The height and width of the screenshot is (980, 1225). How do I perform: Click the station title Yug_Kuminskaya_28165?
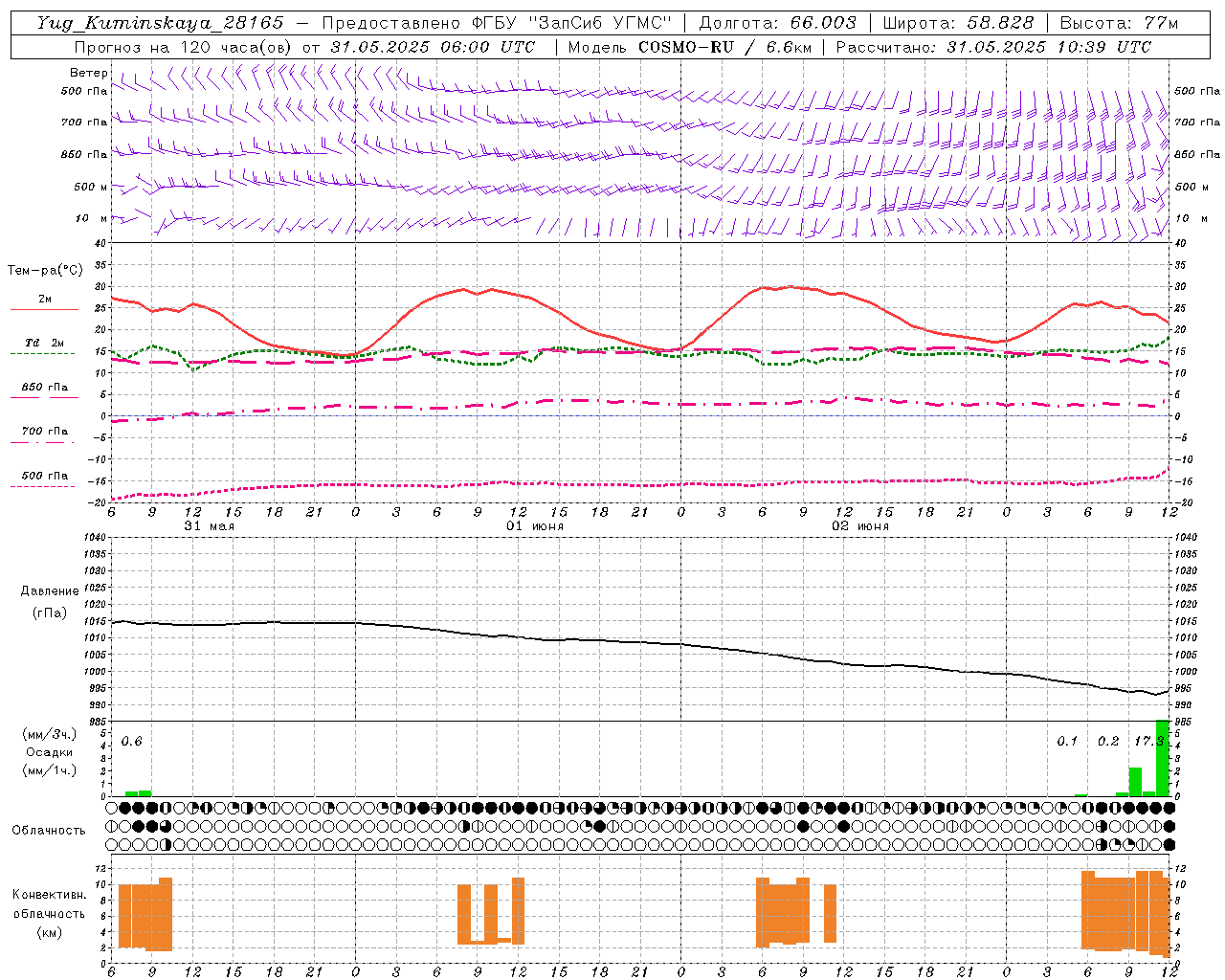(x=160, y=23)
